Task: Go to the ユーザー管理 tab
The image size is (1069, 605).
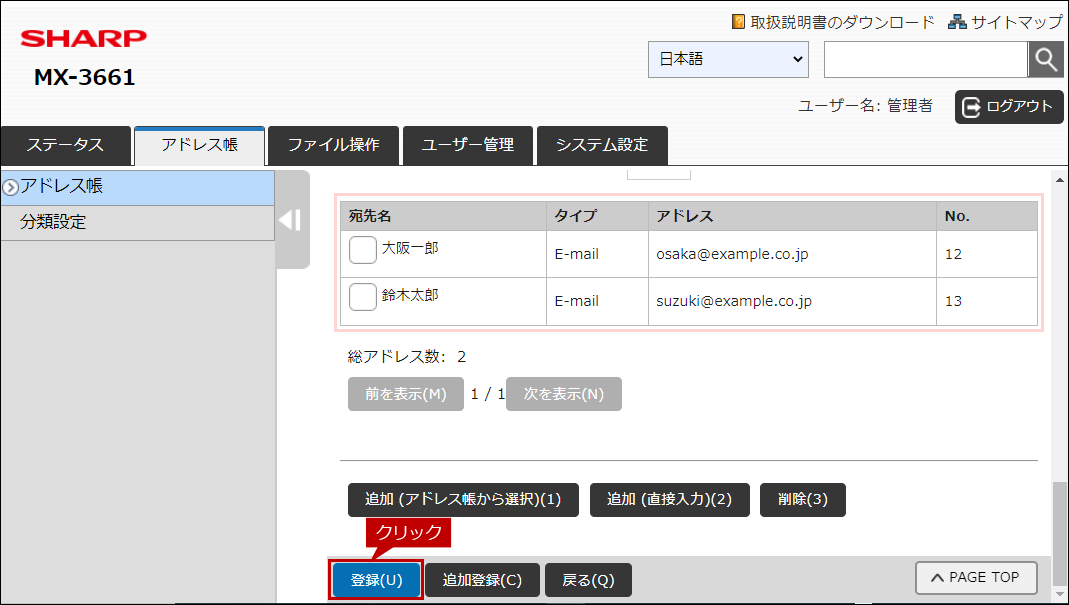Action: (468, 145)
